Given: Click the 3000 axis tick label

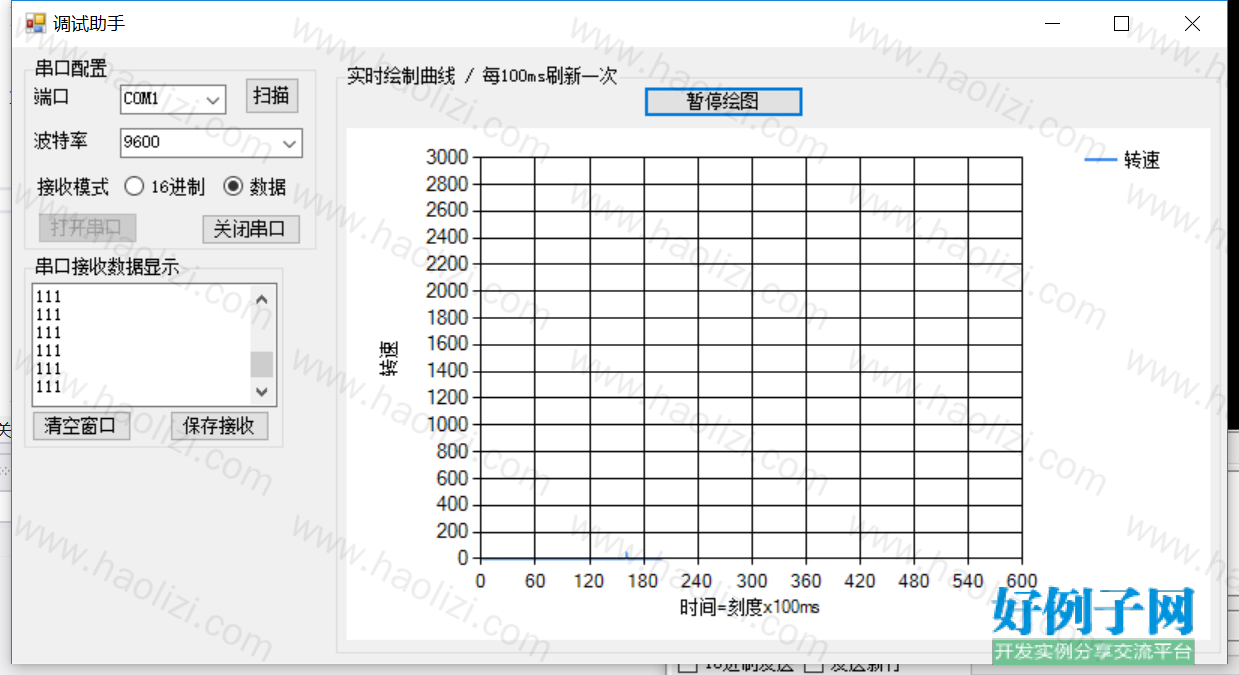Looking at the screenshot, I should point(447,157).
